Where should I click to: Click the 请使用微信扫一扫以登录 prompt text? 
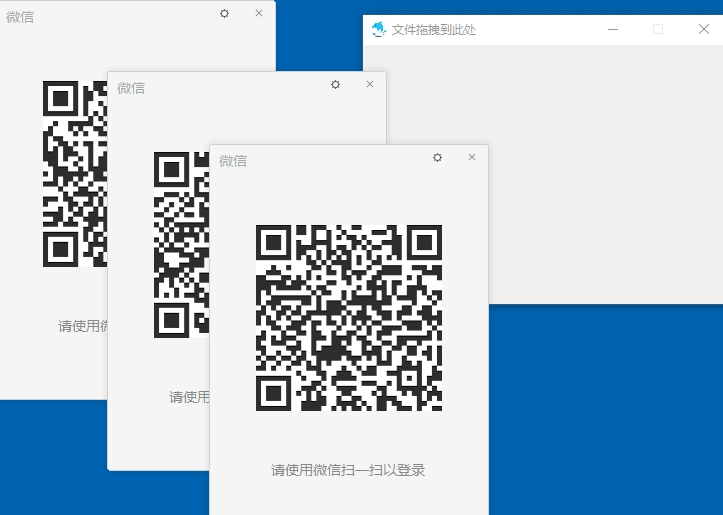tap(349, 470)
